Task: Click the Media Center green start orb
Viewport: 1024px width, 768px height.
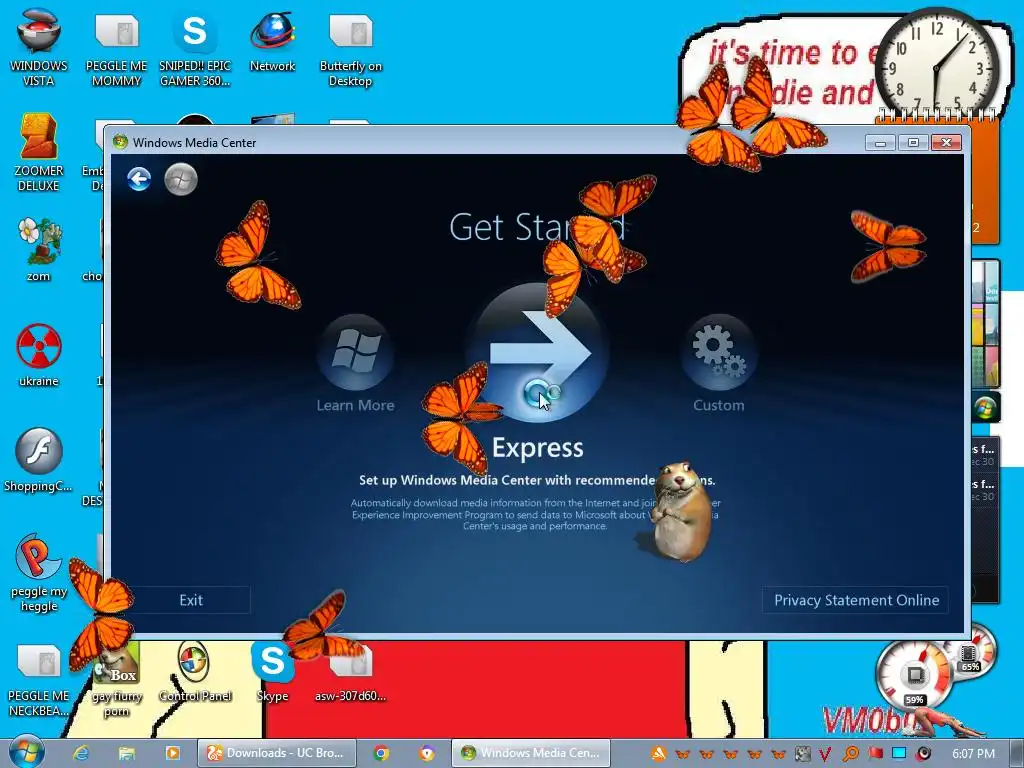Action: point(181,179)
